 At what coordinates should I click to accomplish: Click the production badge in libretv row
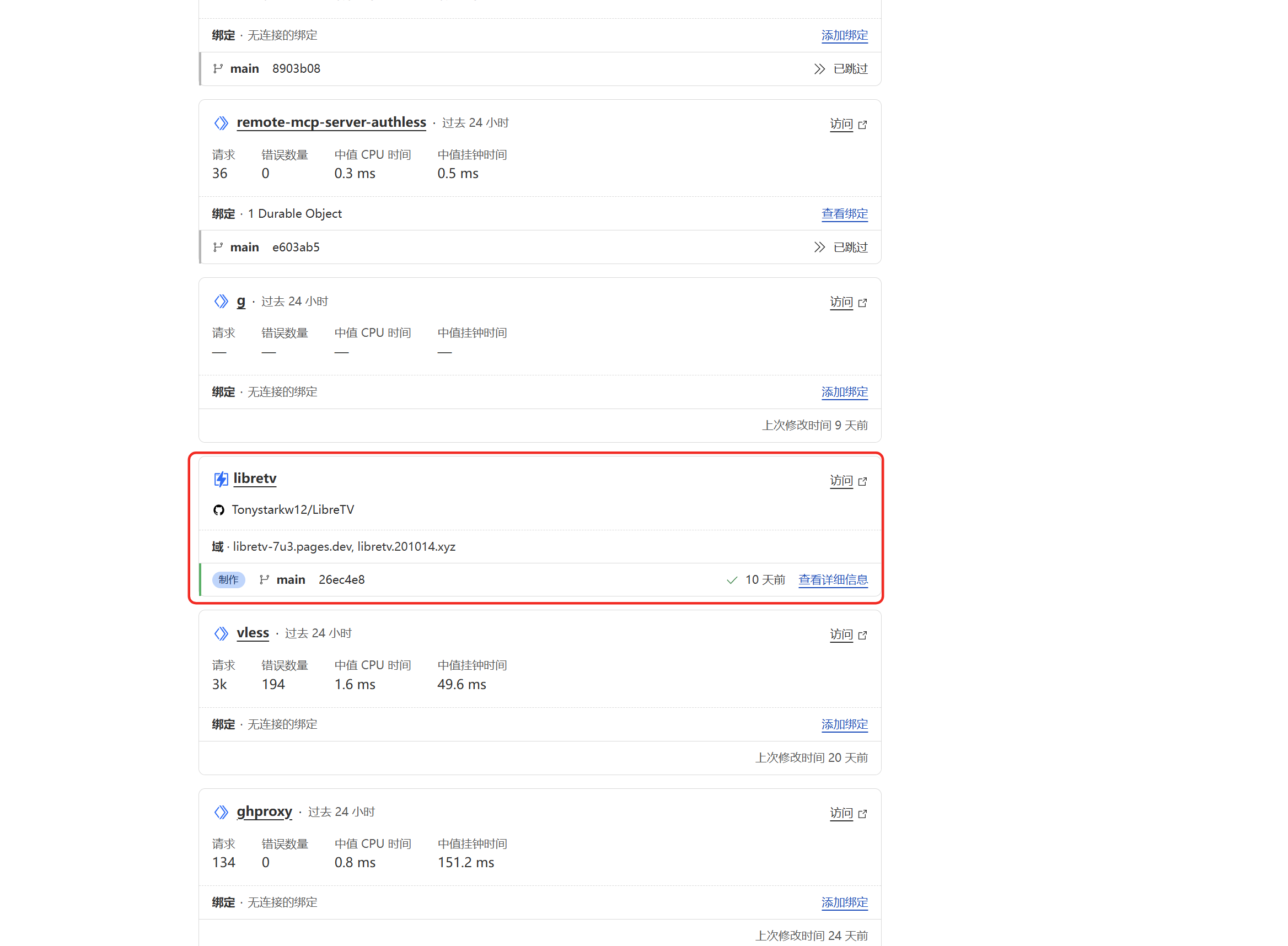click(x=228, y=579)
